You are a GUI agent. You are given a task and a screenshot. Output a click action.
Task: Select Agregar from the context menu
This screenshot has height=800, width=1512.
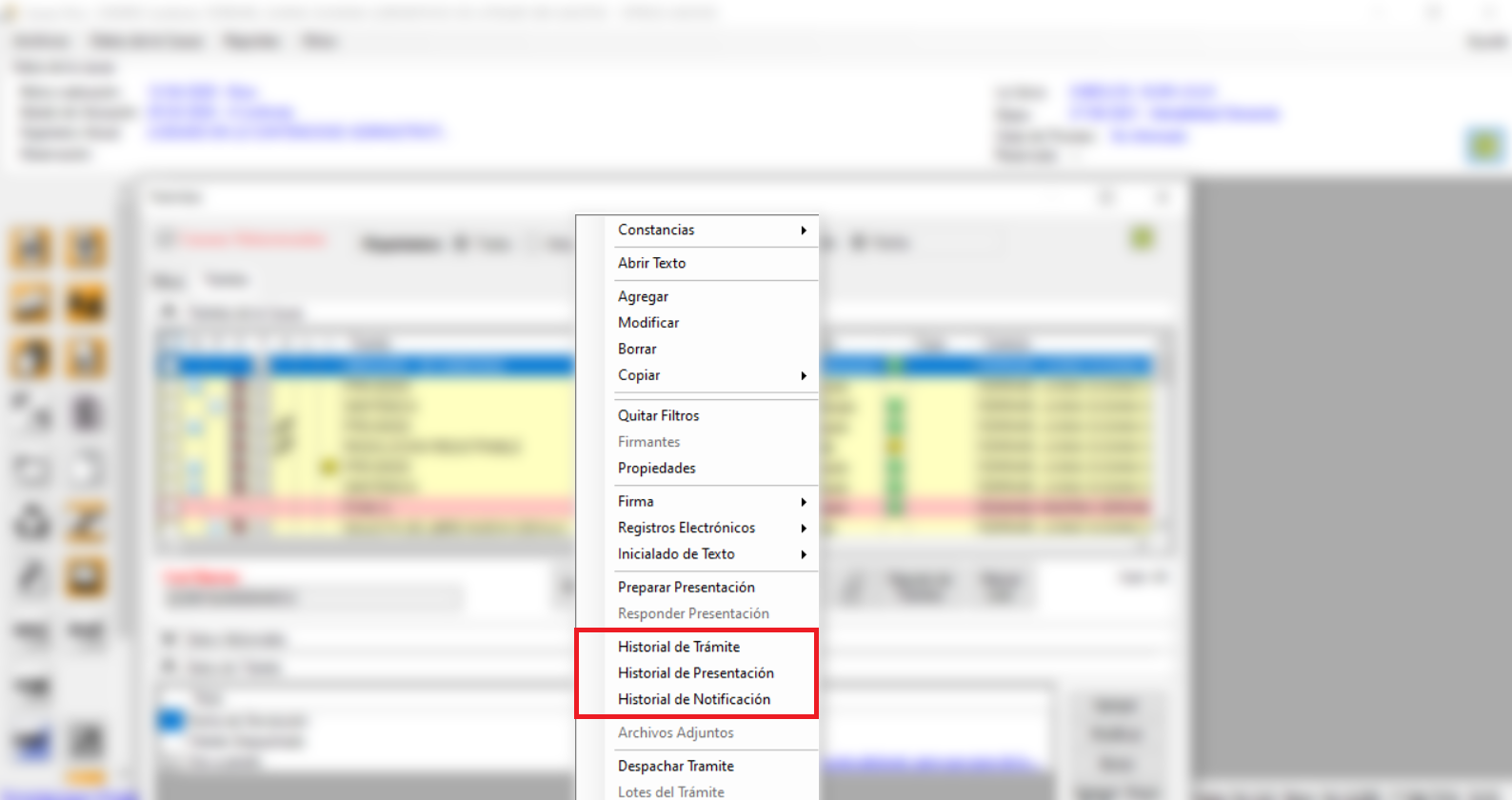click(643, 296)
